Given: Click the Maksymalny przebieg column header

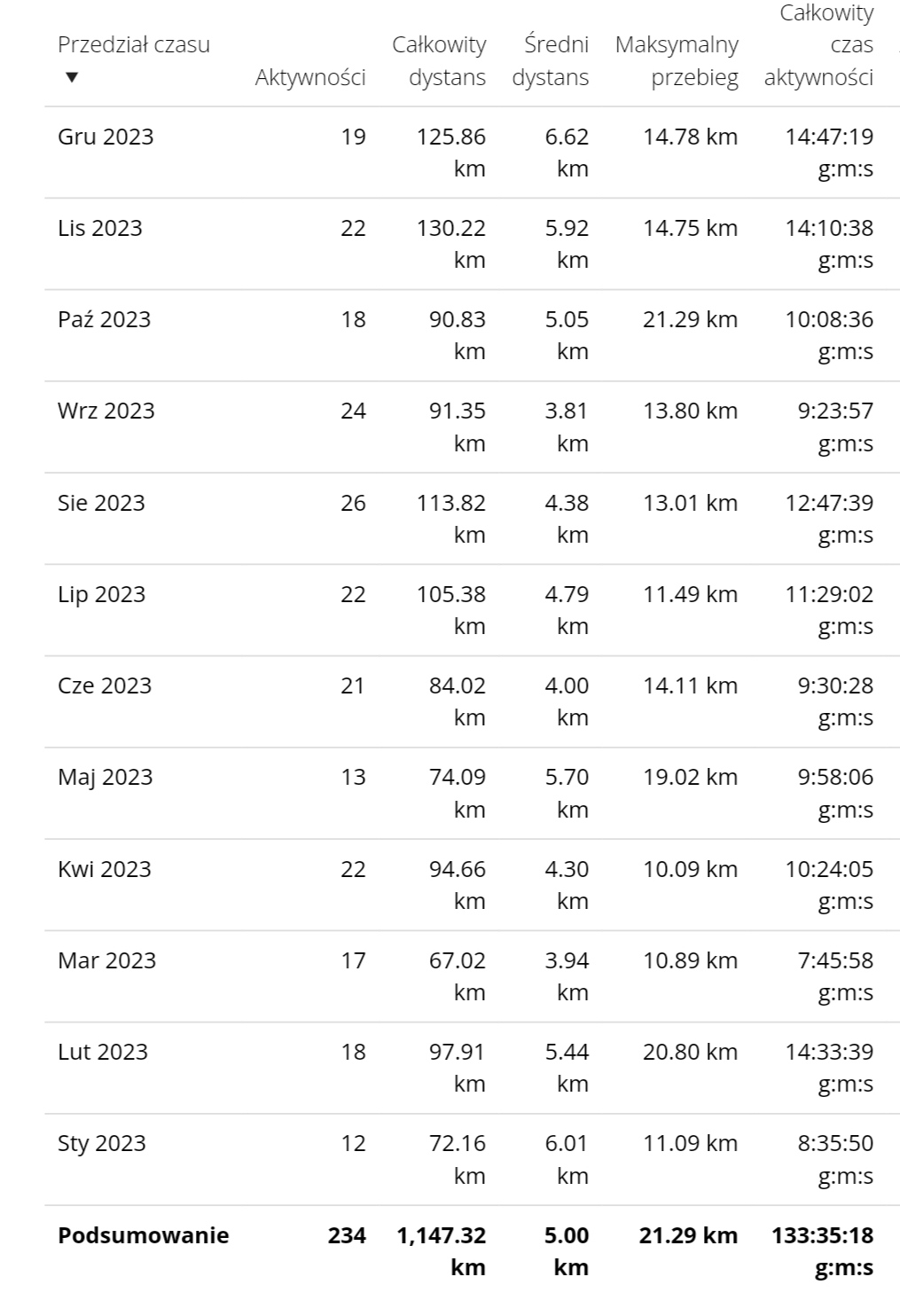Looking at the screenshot, I should (x=677, y=60).
